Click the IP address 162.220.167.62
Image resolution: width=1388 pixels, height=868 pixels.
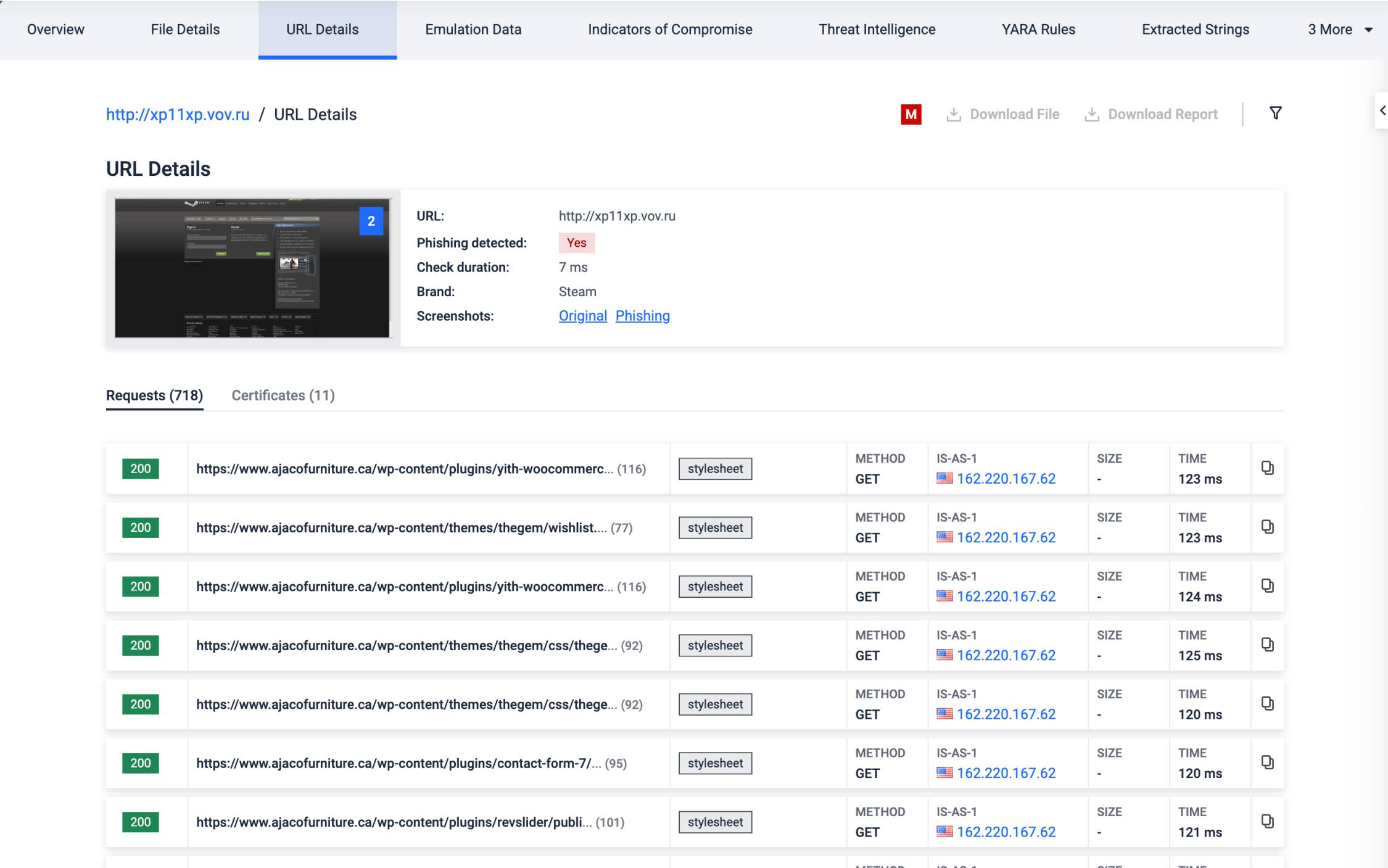[x=1006, y=478]
